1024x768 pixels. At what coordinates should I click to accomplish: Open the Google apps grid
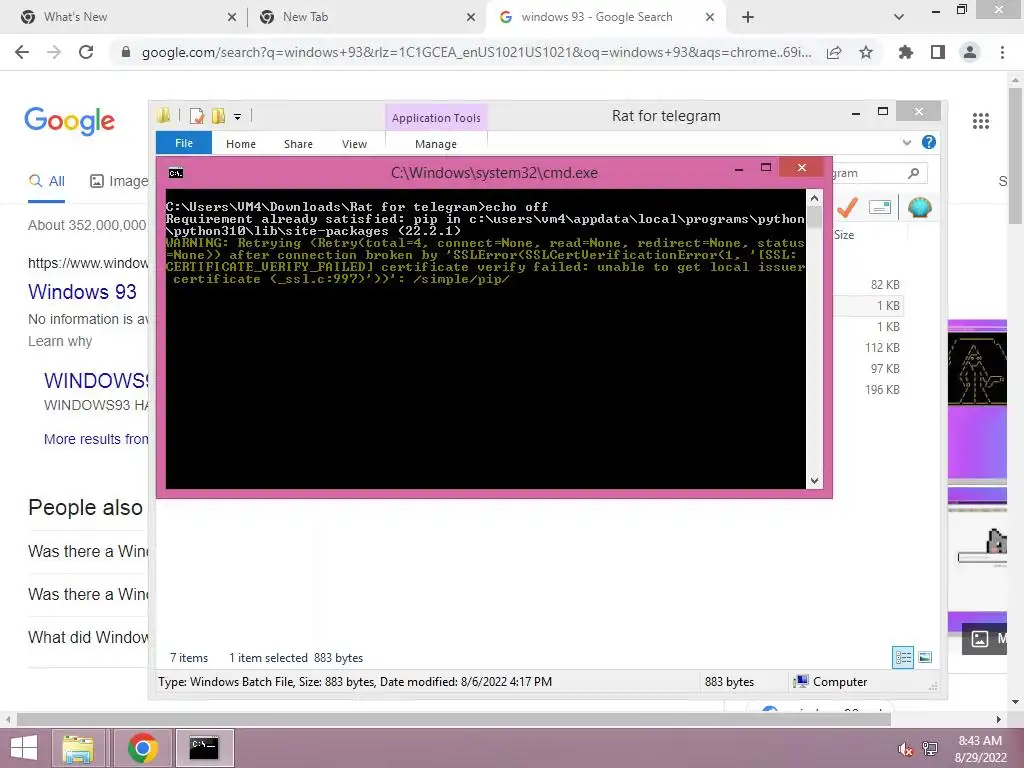click(980, 121)
